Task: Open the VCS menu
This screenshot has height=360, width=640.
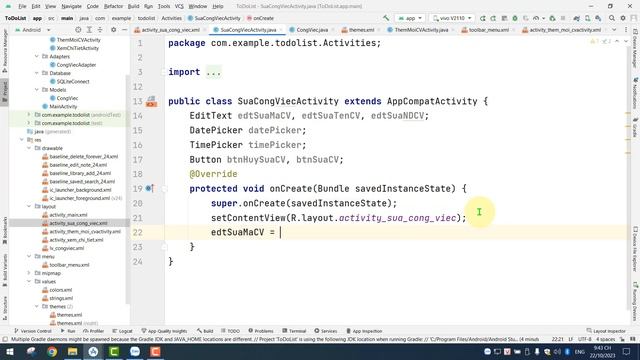Action: pyautogui.click(x=179, y=7)
